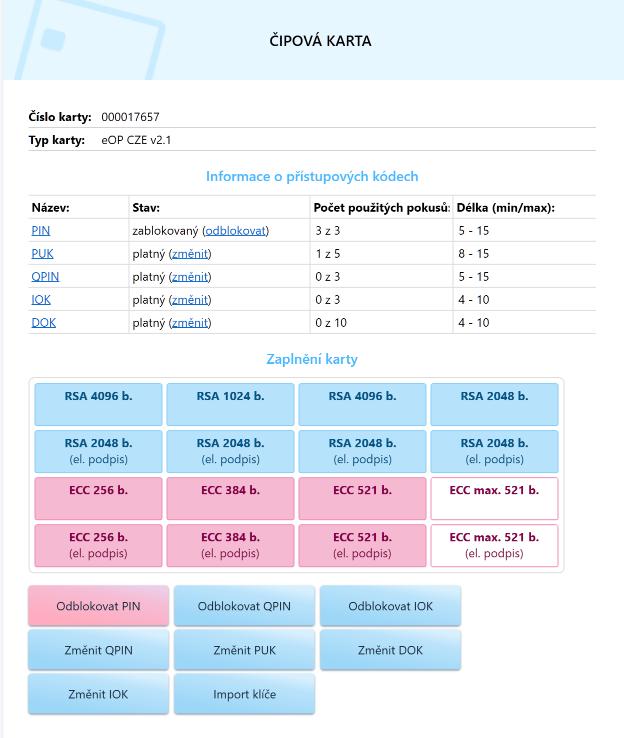Open the QPIN code link
624x738 pixels.
pyautogui.click(x=45, y=277)
